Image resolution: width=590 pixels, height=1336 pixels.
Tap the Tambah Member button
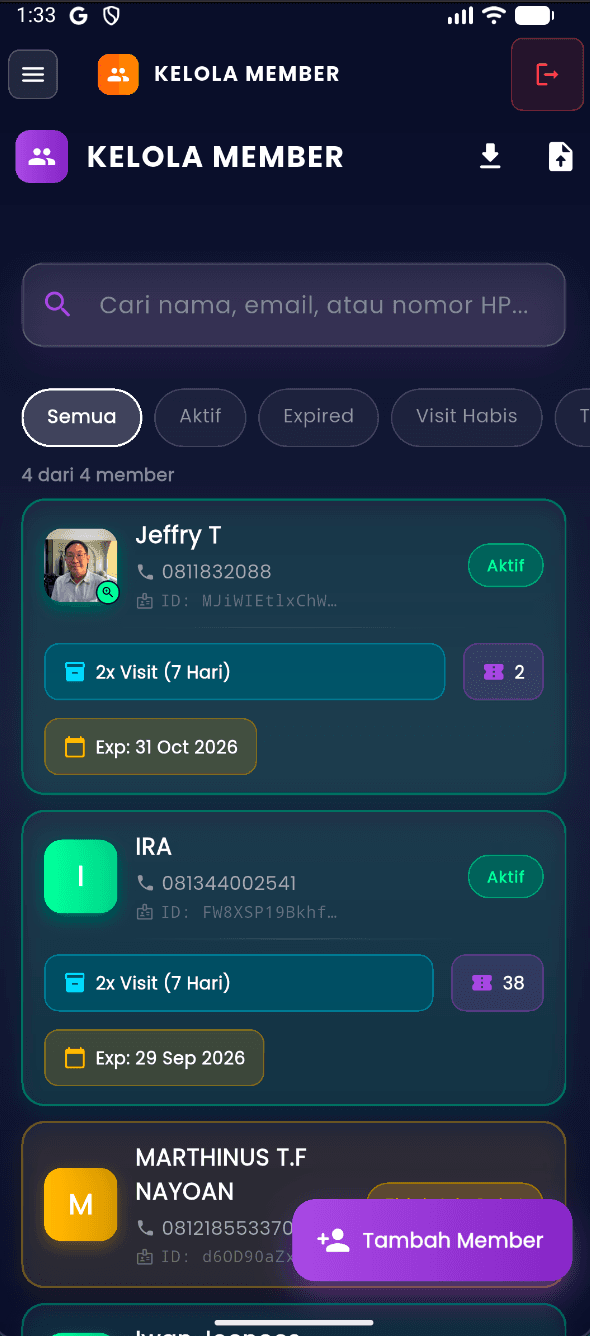(432, 1240)
